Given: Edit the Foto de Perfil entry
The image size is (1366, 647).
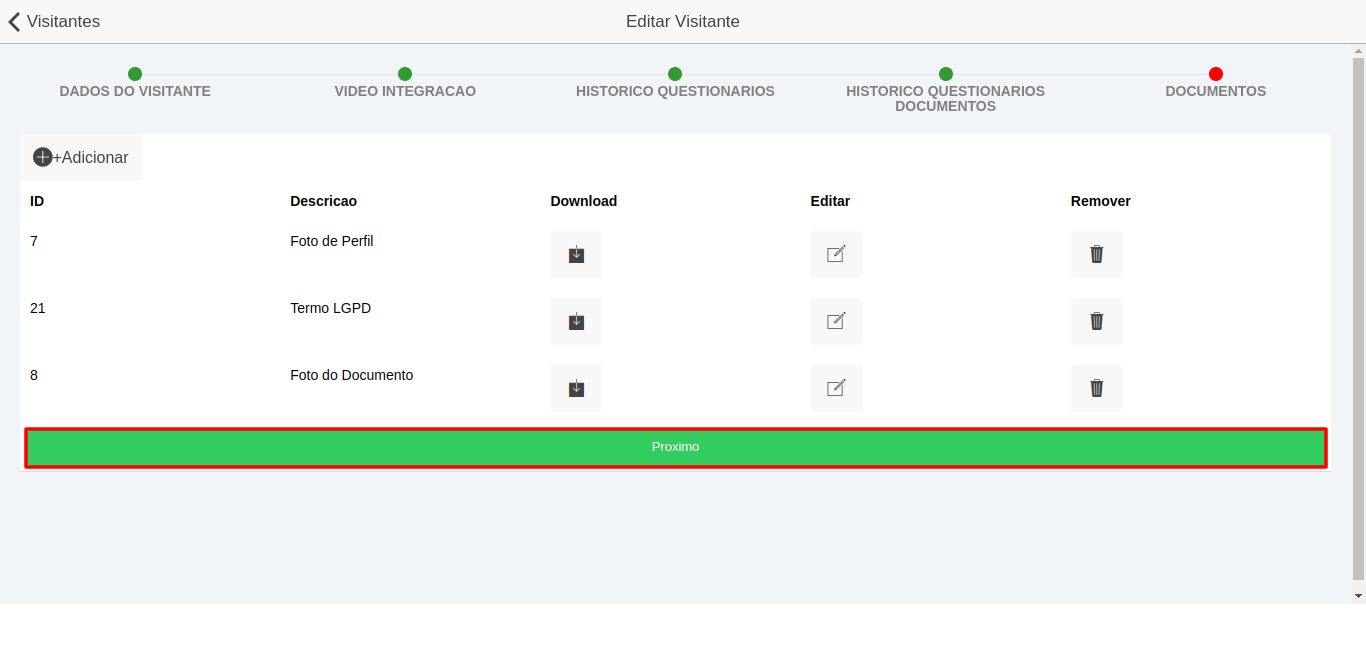Looking at the screenshot, I should click(836, 254).
